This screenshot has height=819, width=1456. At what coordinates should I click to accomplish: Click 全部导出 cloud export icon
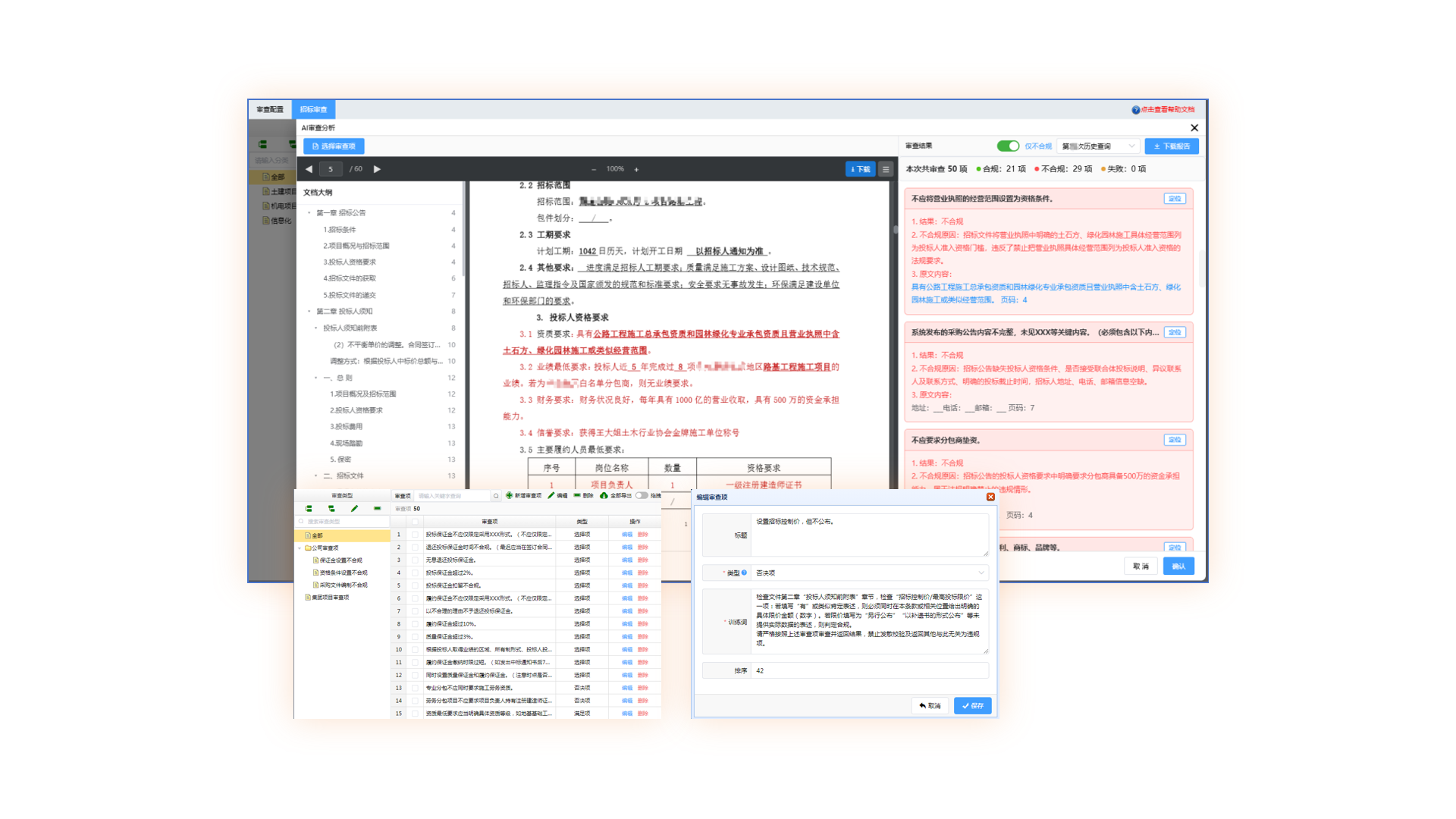point(604,495)
